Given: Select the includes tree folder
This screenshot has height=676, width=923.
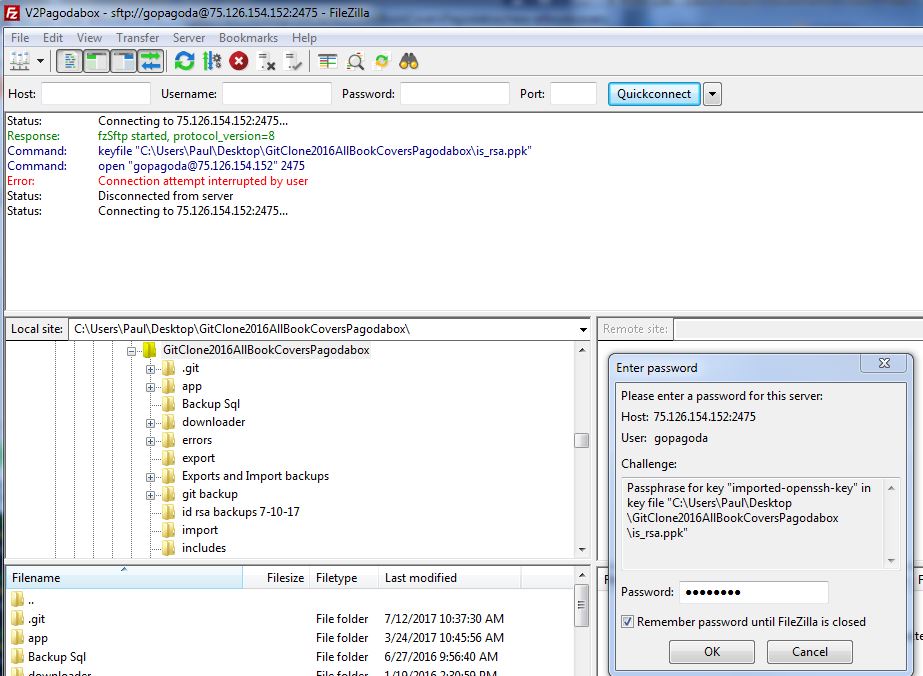Looking at the screenshot, I should click(204, 548).
